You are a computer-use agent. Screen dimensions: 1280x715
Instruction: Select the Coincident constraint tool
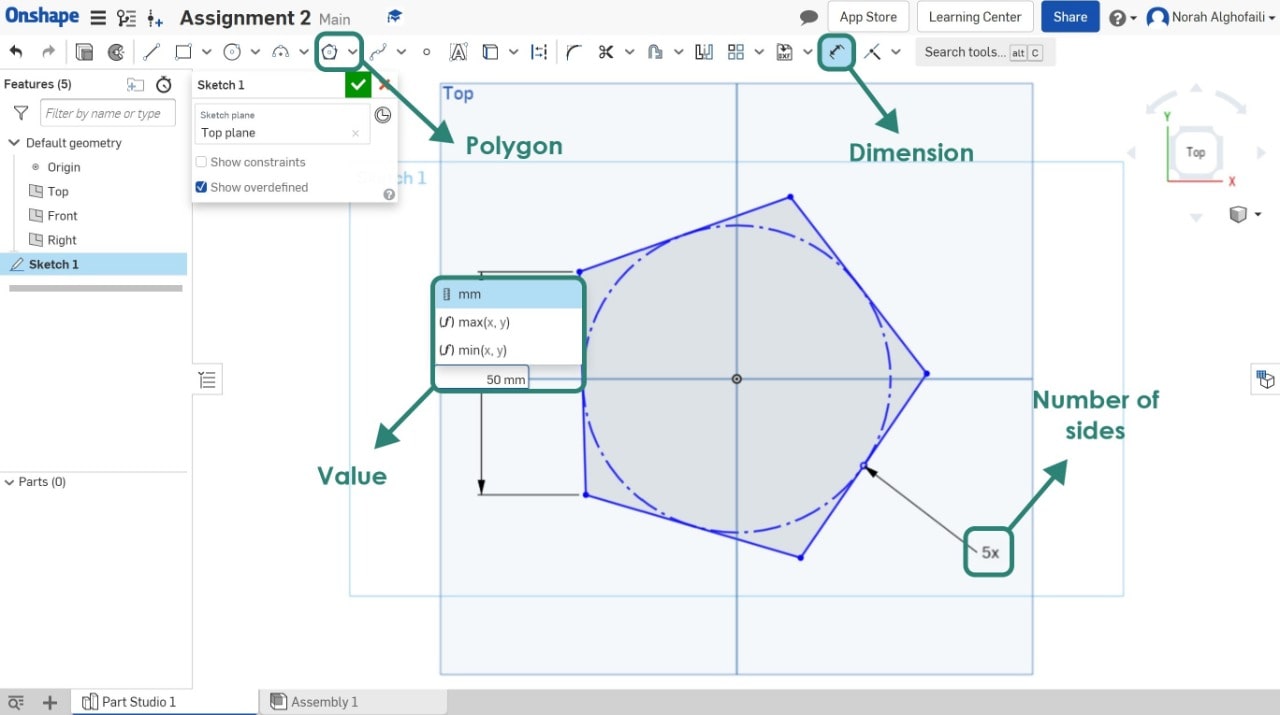pyautogui.click(x=873, y=52)
